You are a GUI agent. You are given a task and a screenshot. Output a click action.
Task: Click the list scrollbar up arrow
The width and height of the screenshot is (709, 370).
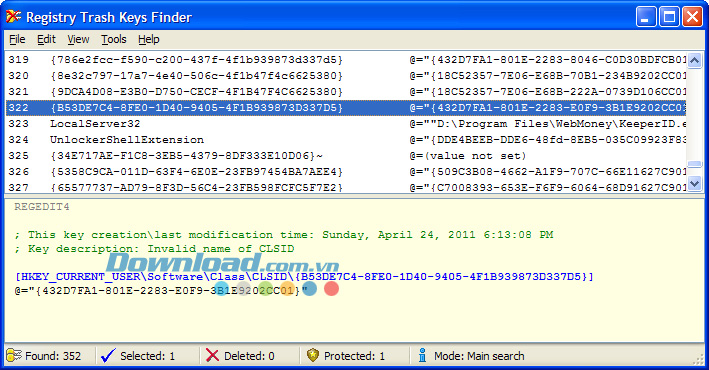pos(695,60)
